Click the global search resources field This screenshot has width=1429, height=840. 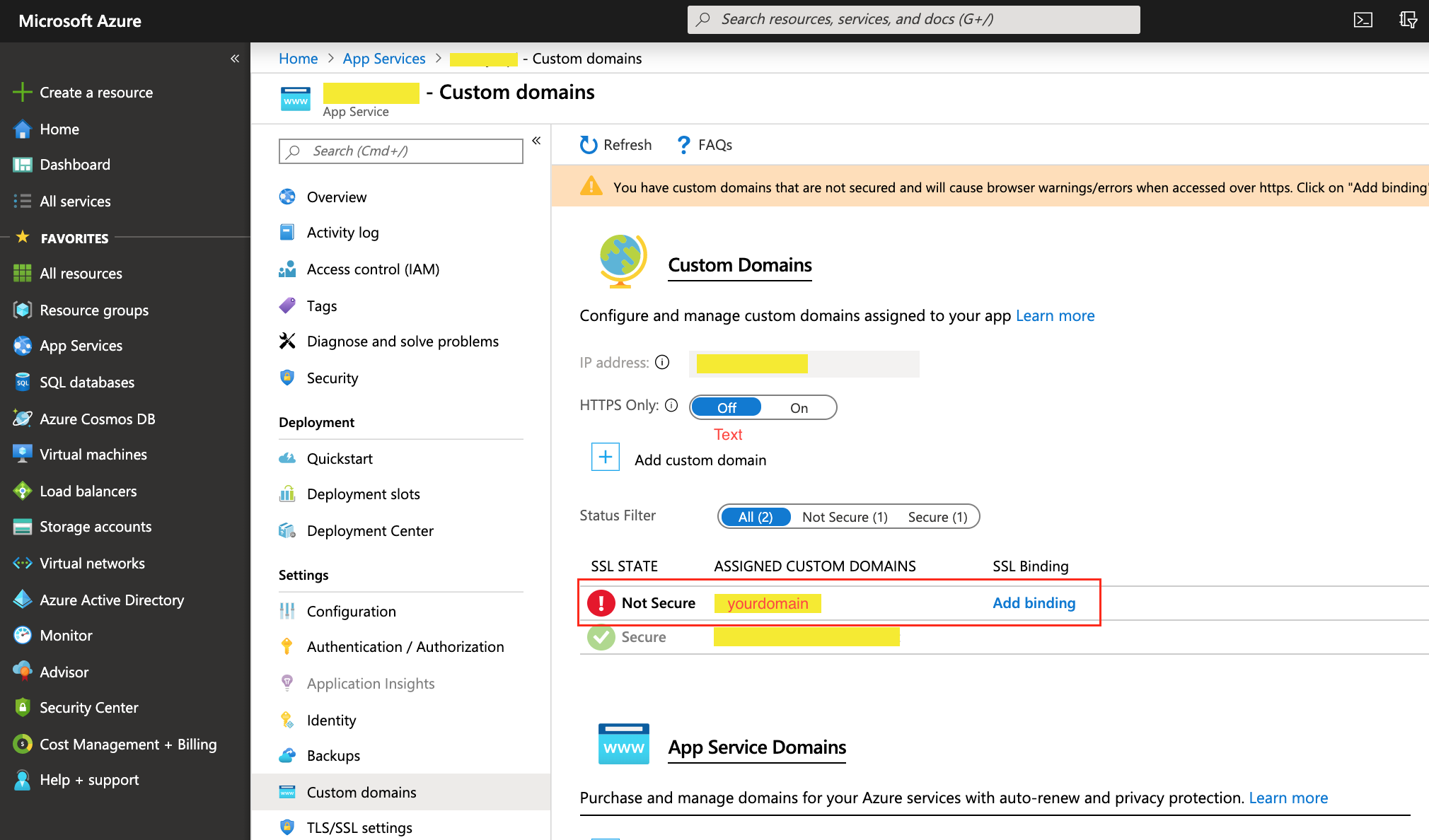(x=913, y=20)
